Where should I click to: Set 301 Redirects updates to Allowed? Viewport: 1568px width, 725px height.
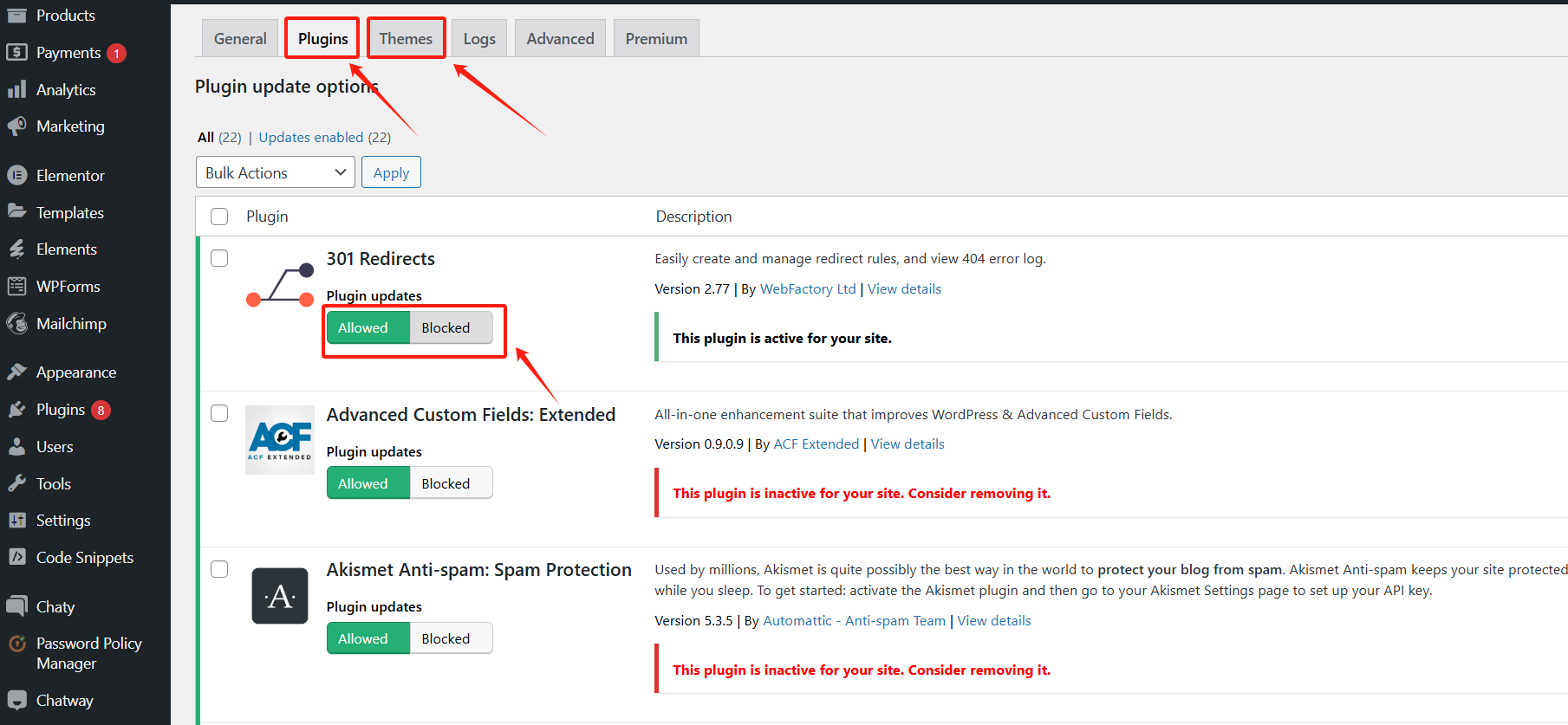click(x=368, y=327)
